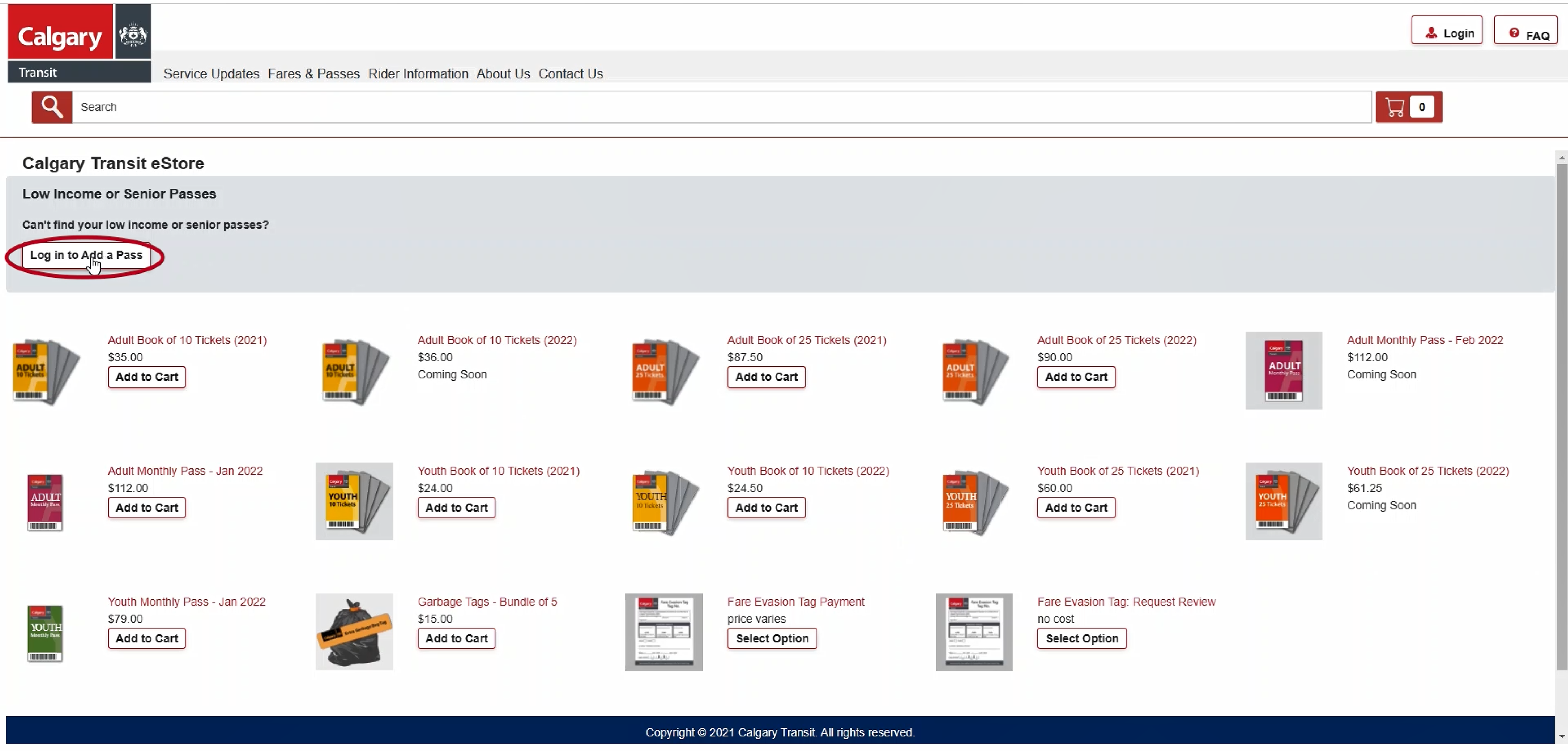Select the Youth Monthly Pass Jan 2022 image
This screenshot has width=1568, height=751.
point(45,632)
